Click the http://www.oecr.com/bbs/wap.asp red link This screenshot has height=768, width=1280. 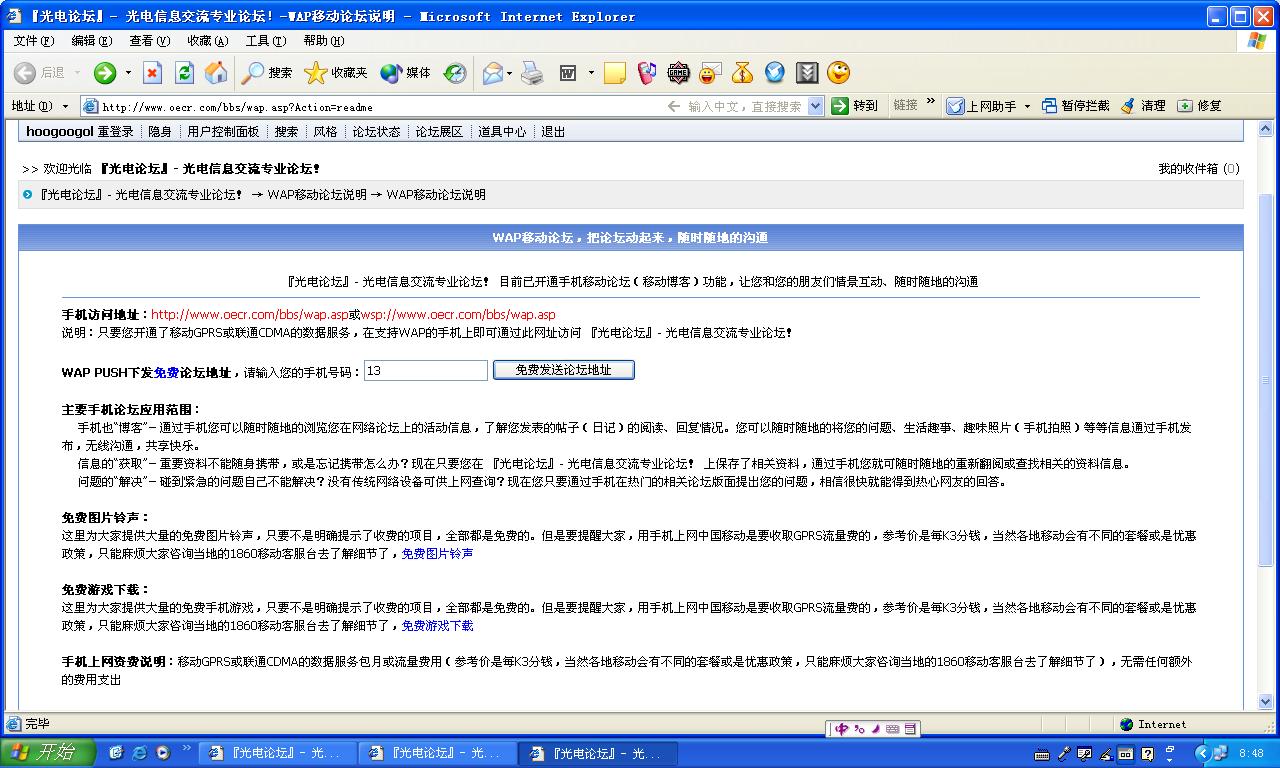pyautogui.click(x=250, y=315)
